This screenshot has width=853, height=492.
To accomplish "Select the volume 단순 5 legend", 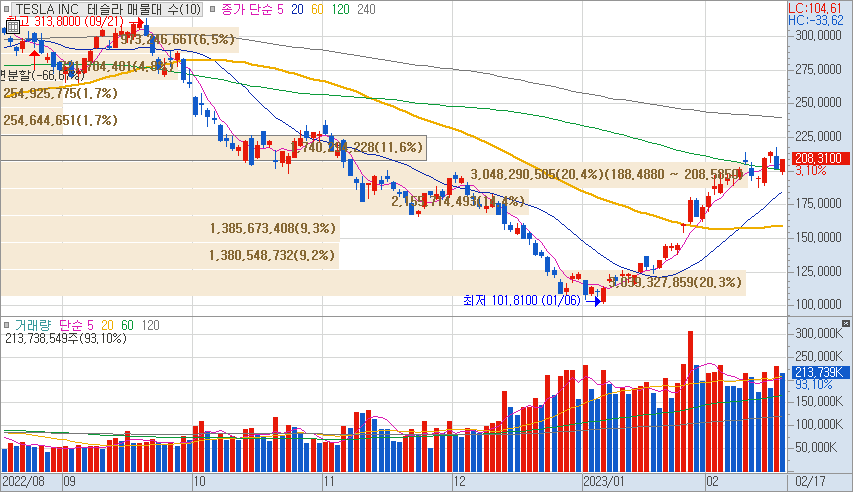I will click(x=76, y=325).
